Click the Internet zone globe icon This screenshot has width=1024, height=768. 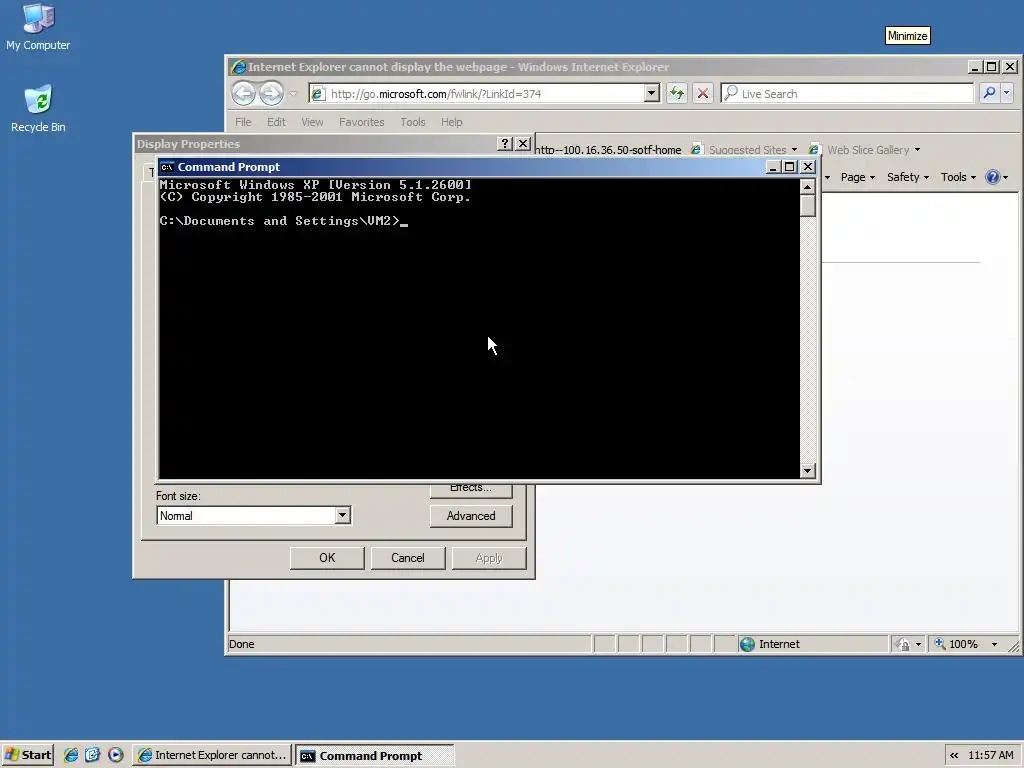tap(747, 644)
